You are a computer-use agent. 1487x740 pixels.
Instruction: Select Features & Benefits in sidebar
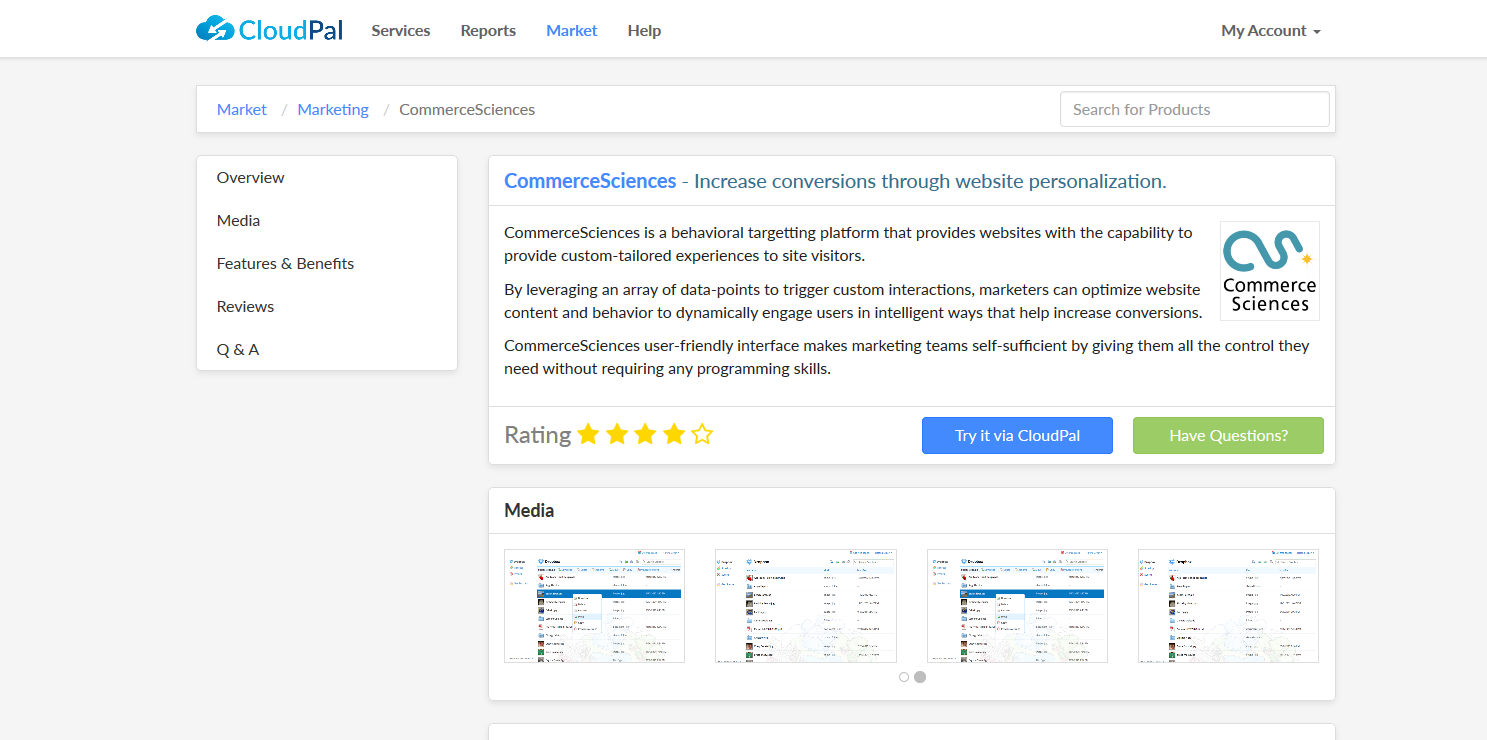pos(327,263)
